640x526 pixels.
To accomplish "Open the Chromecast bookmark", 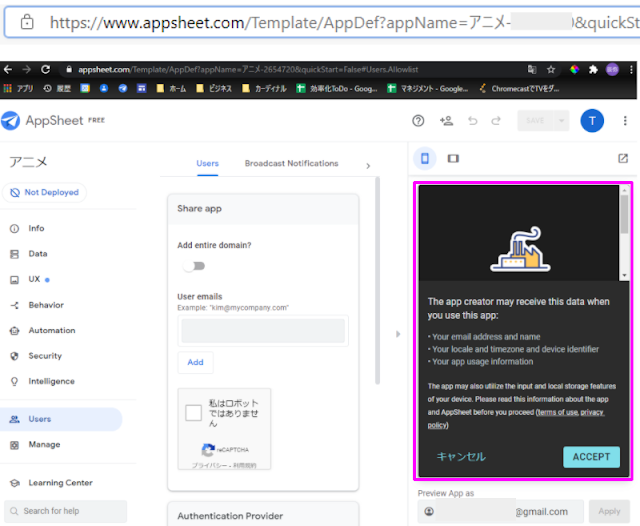I will [x=519, y=89].
